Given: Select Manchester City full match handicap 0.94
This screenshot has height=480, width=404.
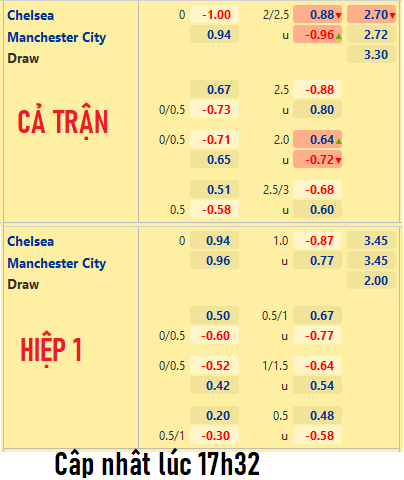Looking at the screenshot, I should coord(214,34).
